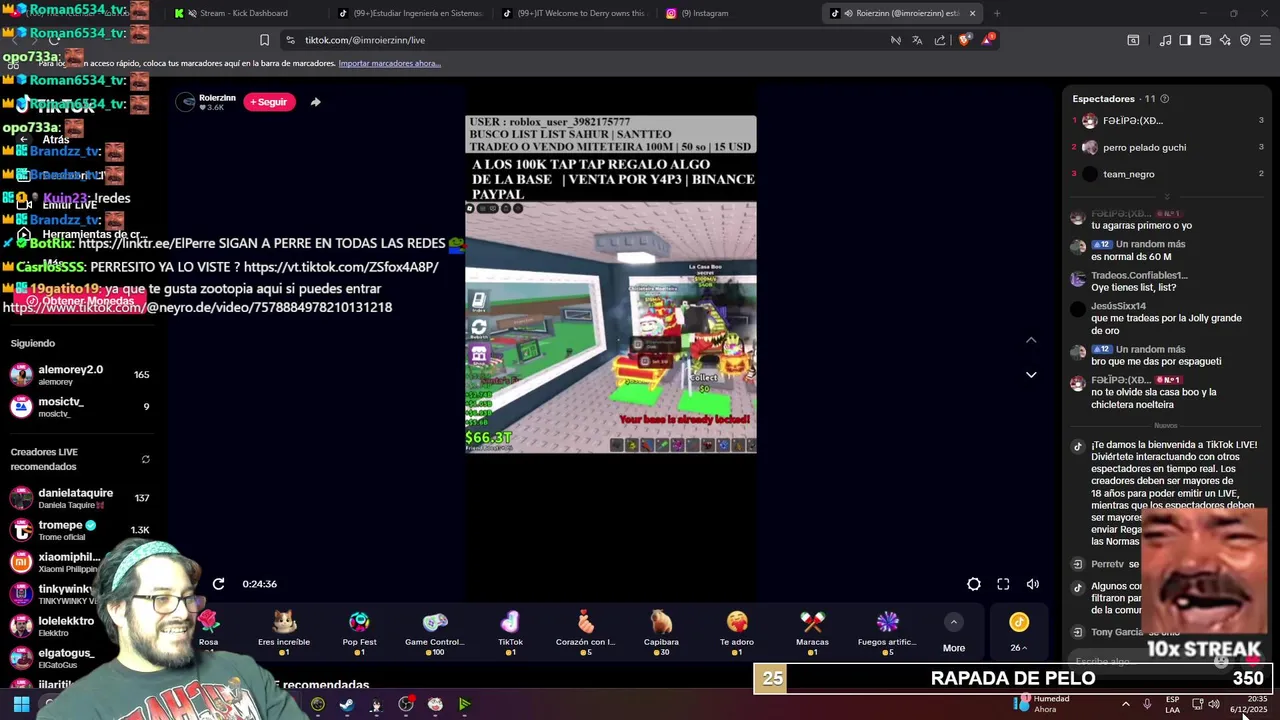
Task: Send the Maracas gift
Action: [812, 632]
